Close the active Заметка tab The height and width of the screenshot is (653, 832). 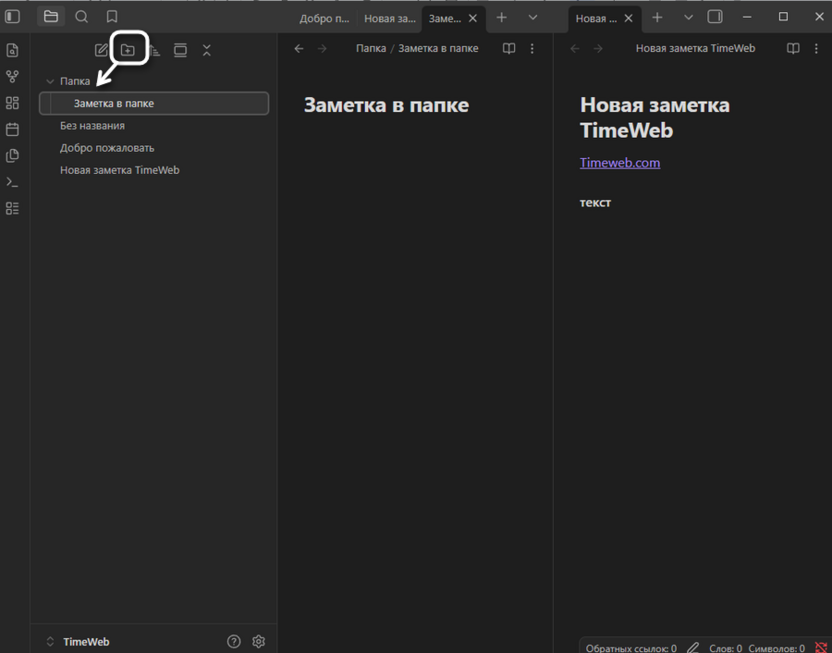[473, 18]
